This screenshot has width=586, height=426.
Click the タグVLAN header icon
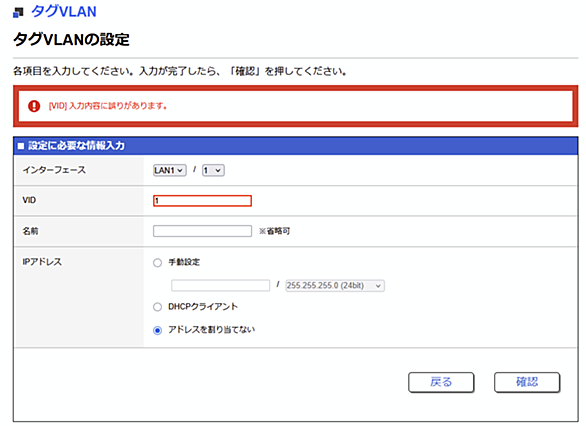point(18,13)
